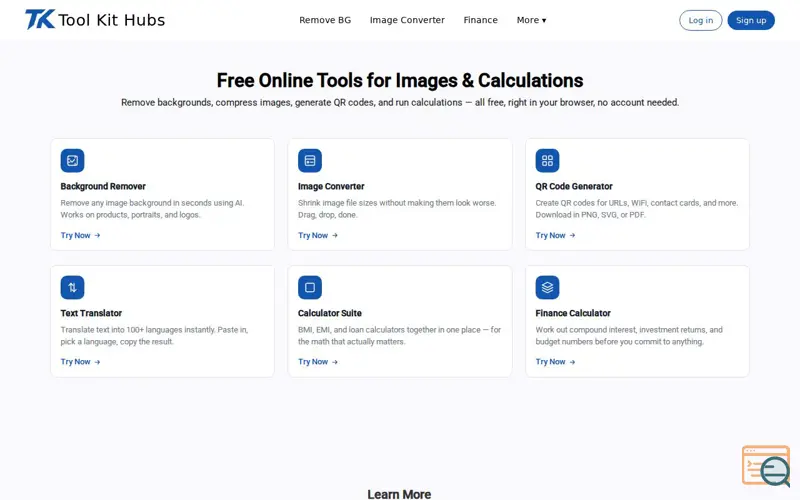Click the 'Work out compound interest' description
This screenshot has height=500, width=800.
pos(629,336)
